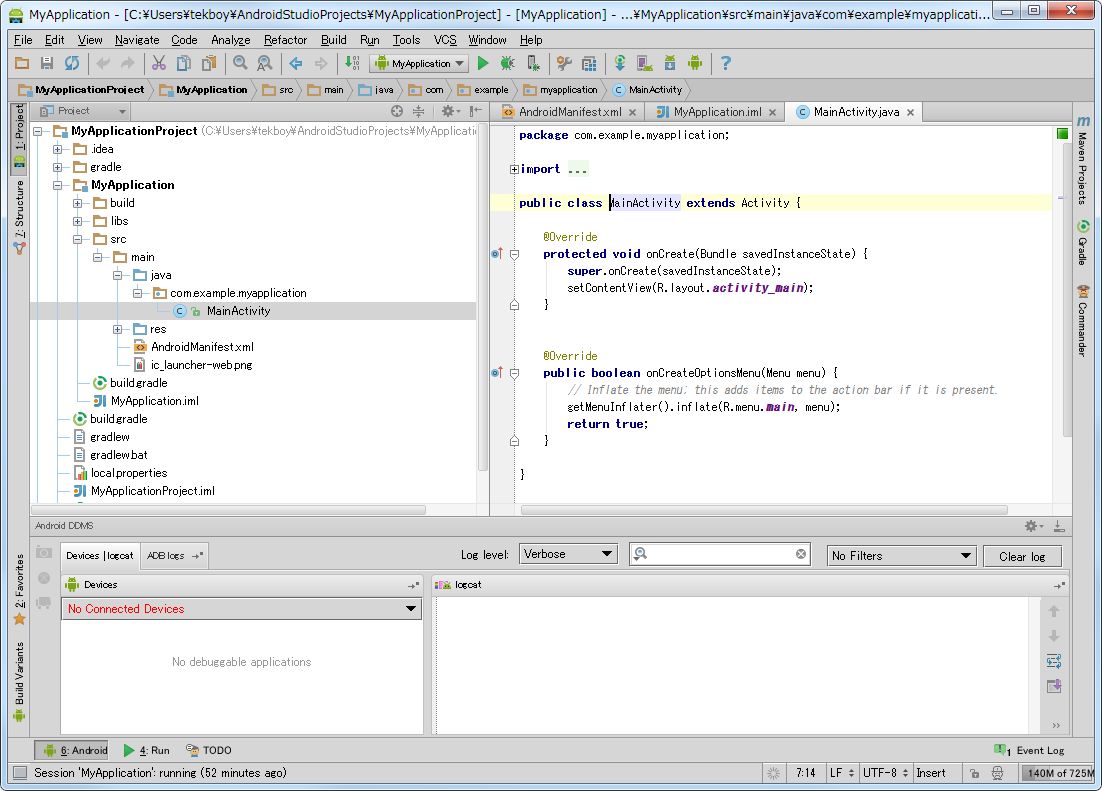Collapse the src folder node
This screenshot has width=1102, height=791.
click(77, 239)
